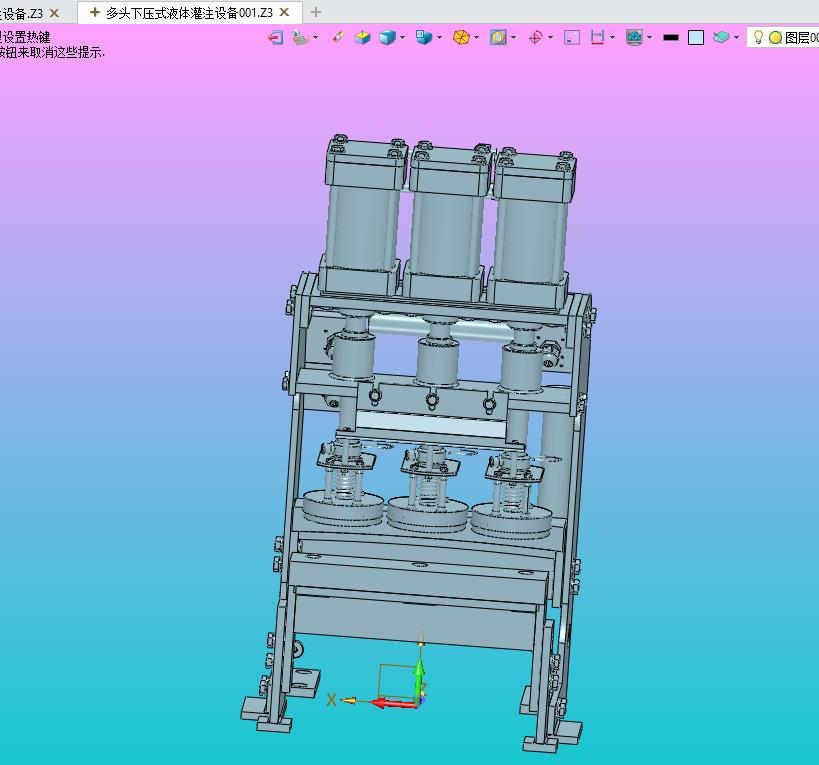Click the yellow circle layer icon
Screen dimensions: 819x765
(775, 38)
